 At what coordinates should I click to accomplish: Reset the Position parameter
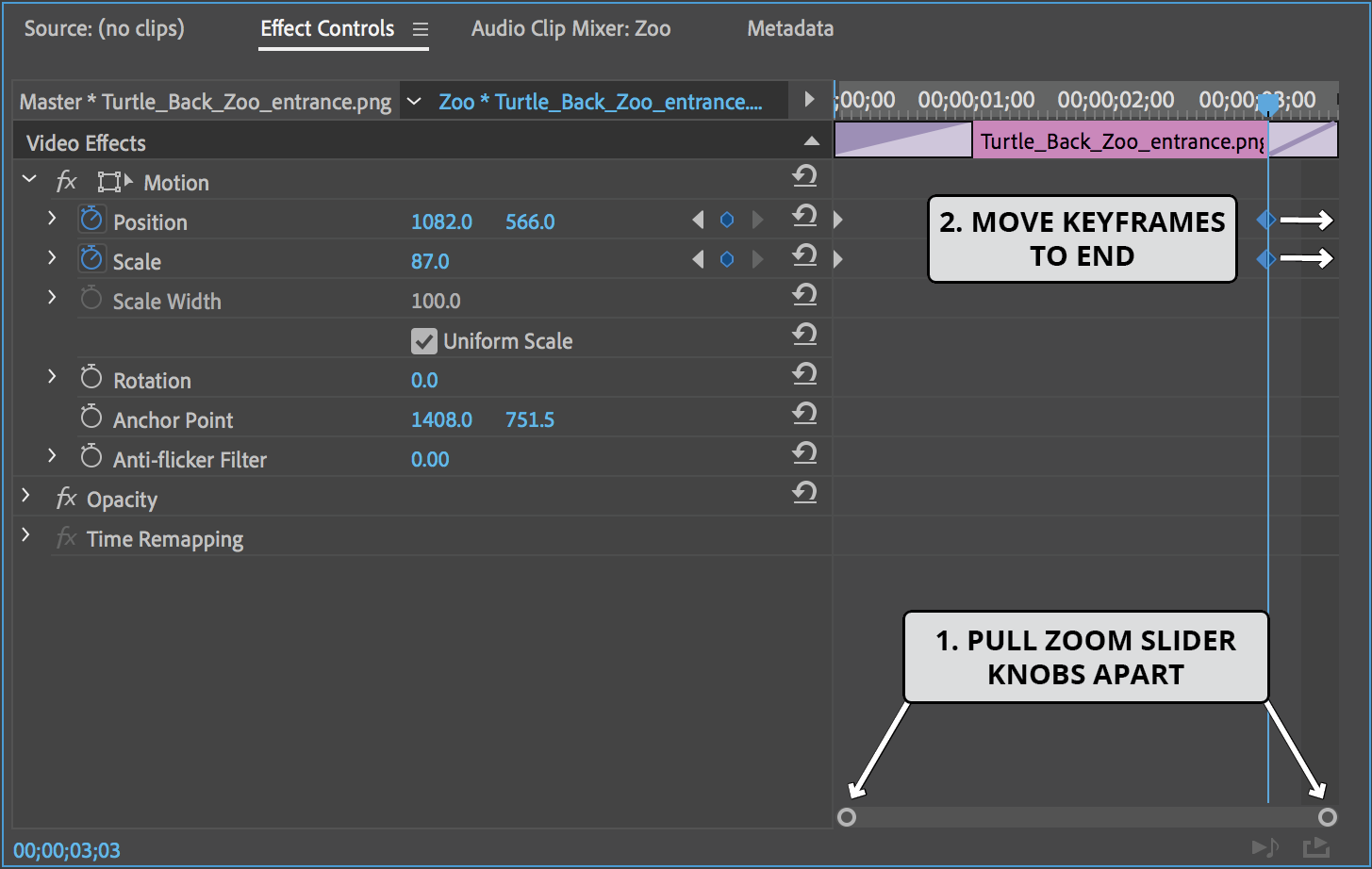804,217
